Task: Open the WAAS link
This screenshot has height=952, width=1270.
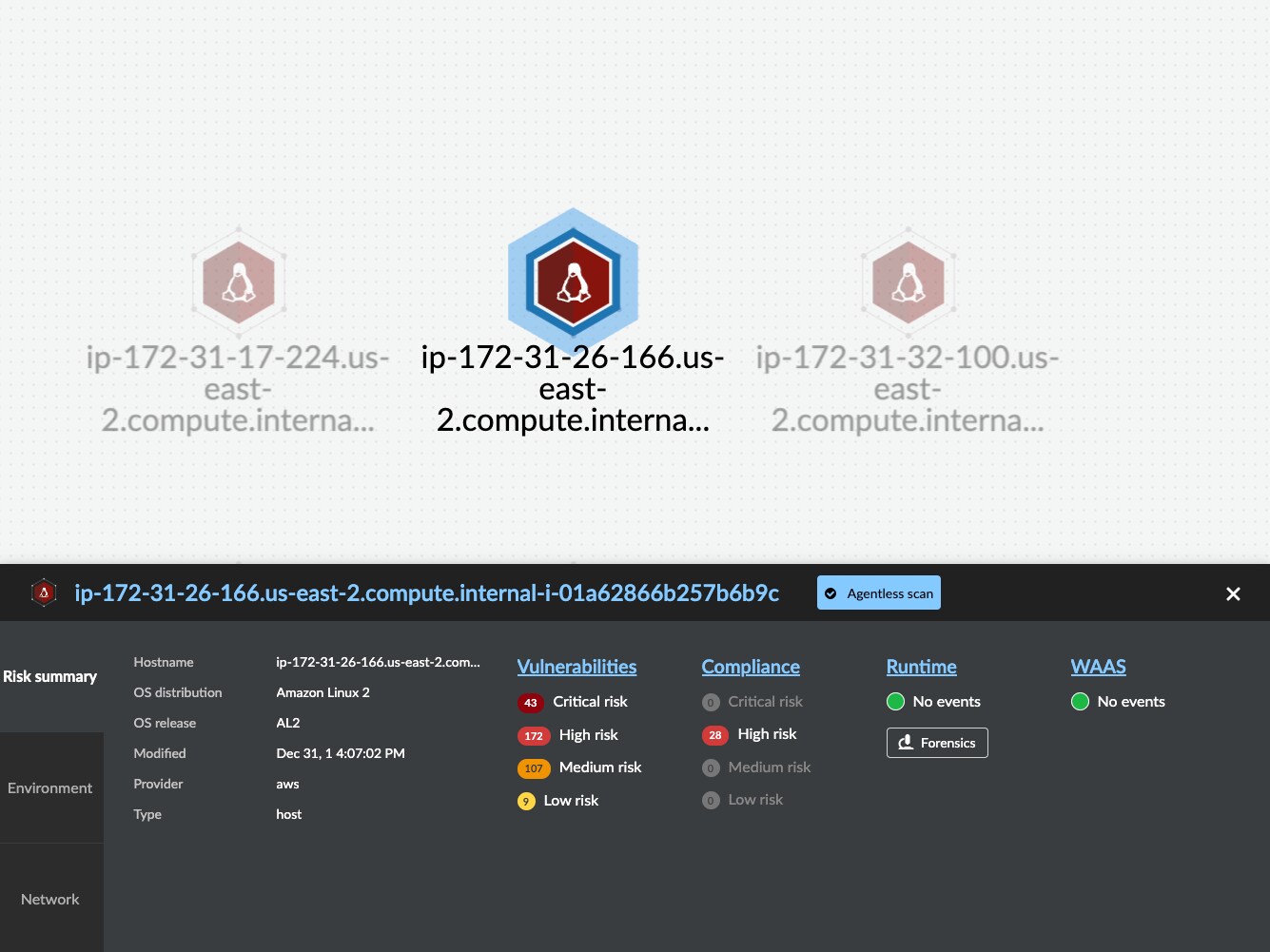Action: [x=1098, y=667]
